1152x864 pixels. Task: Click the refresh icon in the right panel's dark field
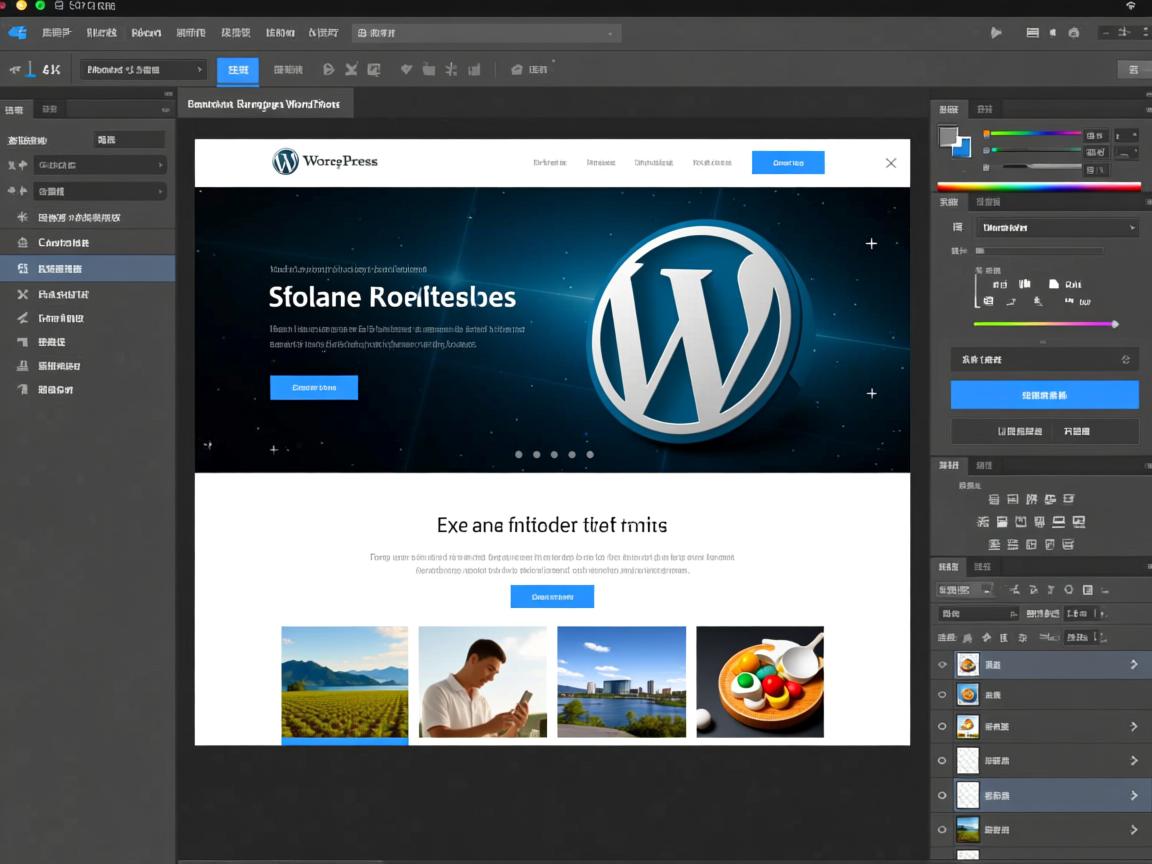click(1126, 359)
